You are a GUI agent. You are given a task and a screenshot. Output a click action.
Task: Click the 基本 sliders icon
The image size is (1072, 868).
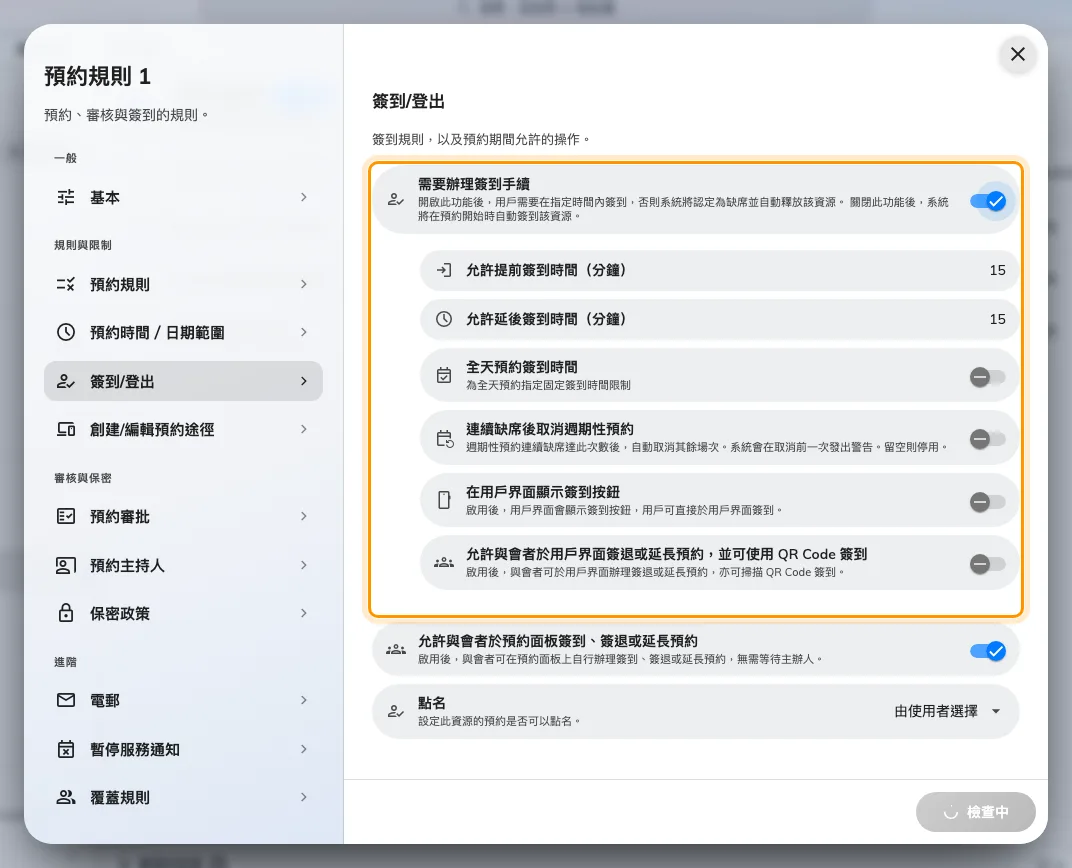point(66,198)
